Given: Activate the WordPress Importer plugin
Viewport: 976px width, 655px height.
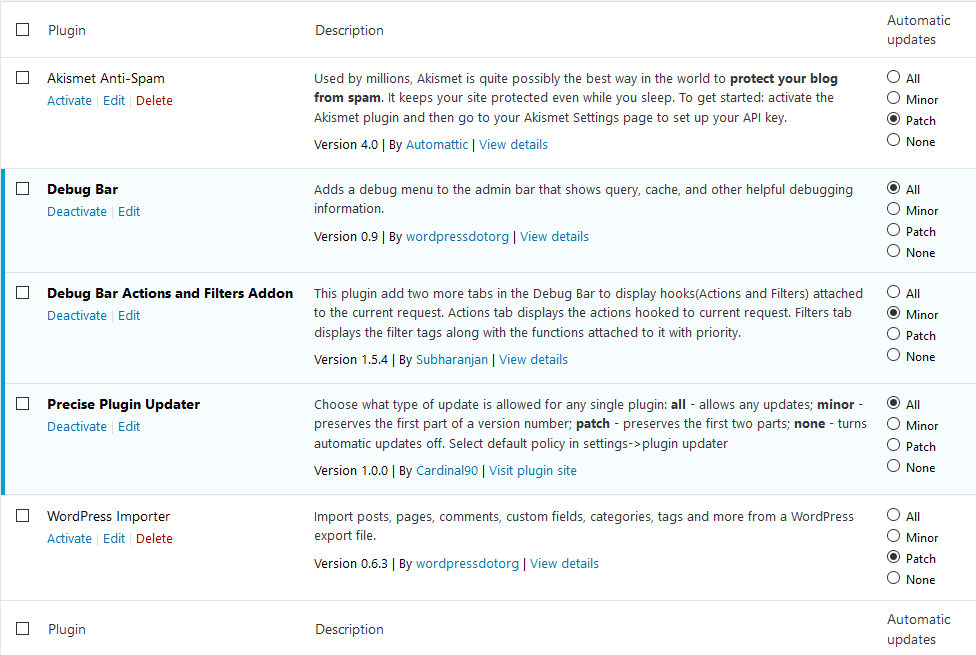Looking at the screenshot, I should coord(69,539).
